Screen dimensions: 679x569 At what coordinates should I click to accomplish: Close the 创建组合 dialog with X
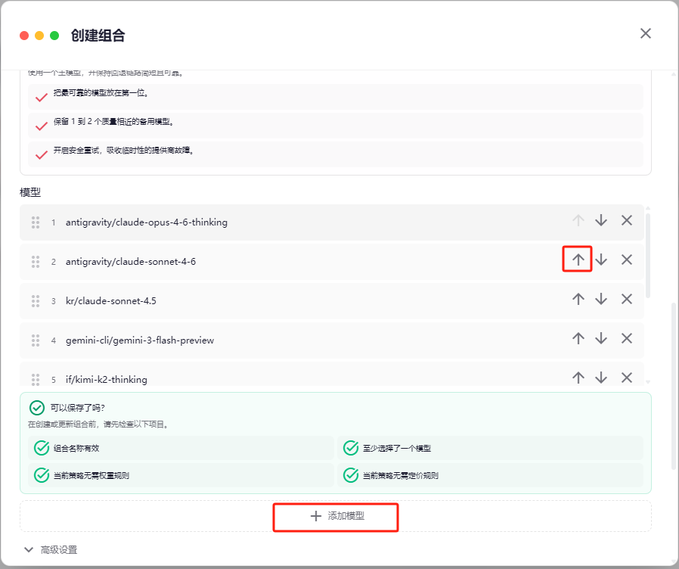(645, 33)
